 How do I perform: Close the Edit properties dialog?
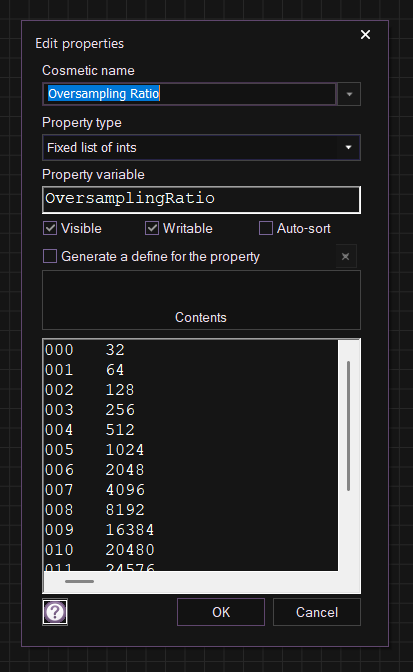click(x=365, y=35)
